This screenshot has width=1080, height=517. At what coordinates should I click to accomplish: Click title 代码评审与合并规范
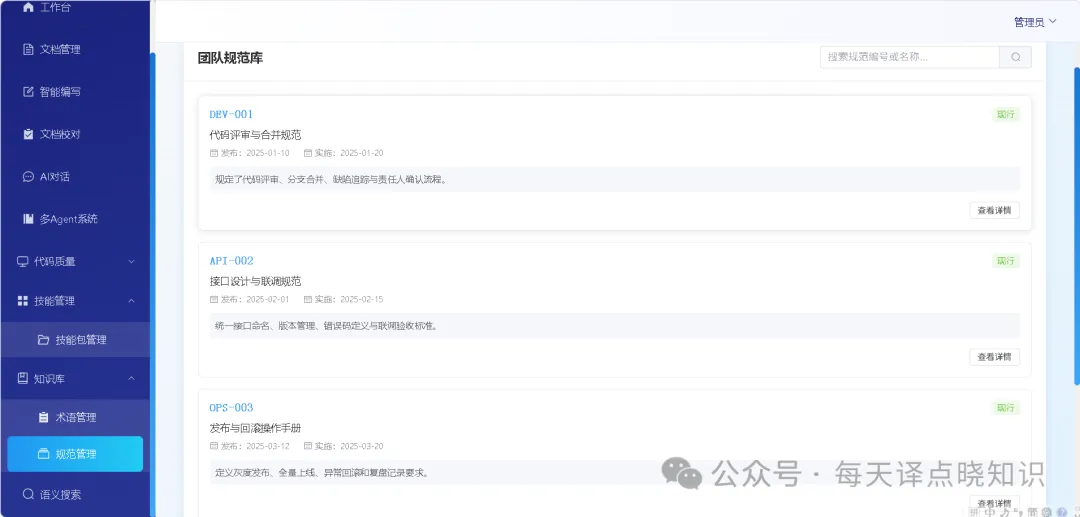[255, 135]
